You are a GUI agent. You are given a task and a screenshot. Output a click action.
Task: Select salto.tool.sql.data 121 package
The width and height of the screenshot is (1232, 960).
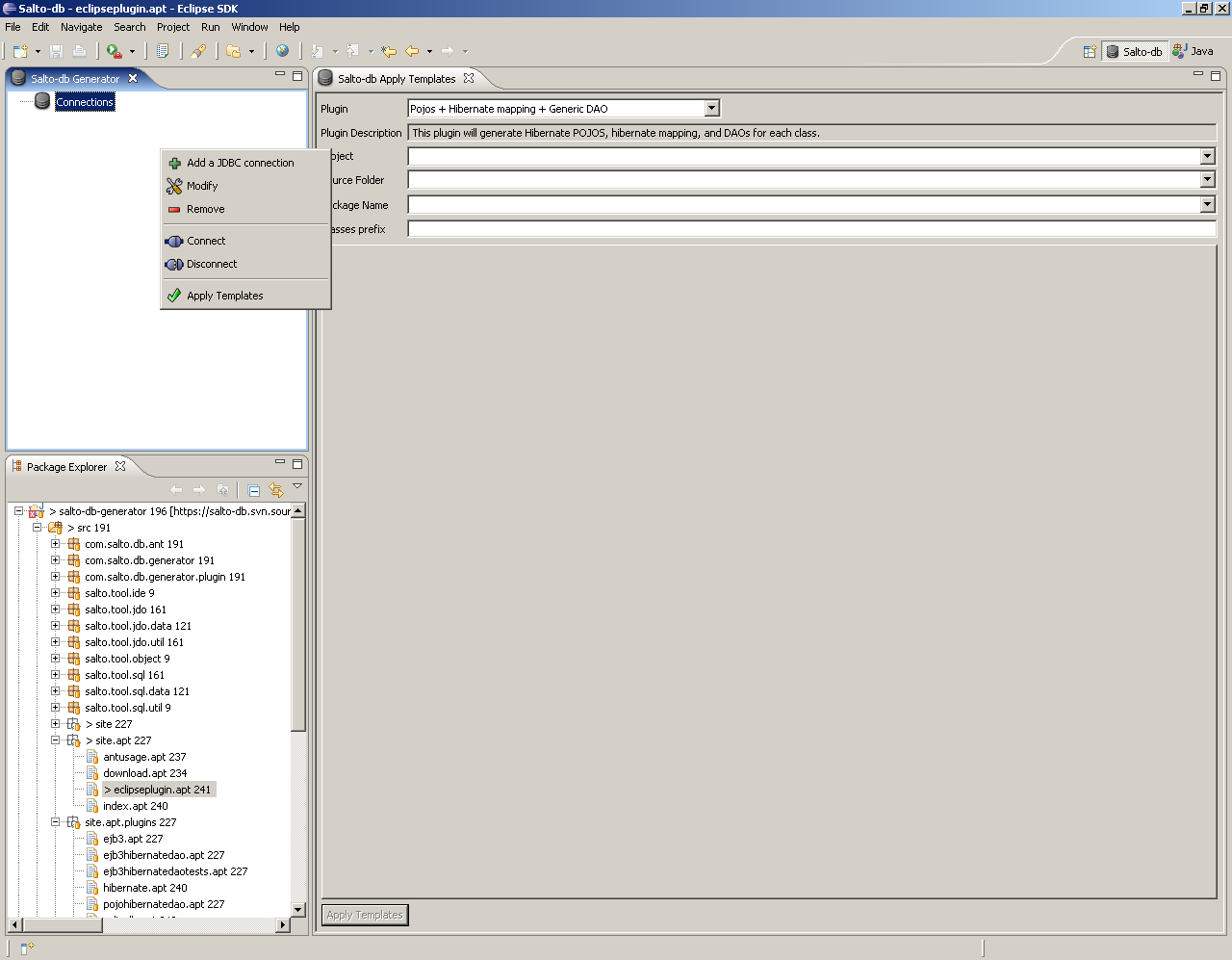pyautogui.click(x=137, y=691)
